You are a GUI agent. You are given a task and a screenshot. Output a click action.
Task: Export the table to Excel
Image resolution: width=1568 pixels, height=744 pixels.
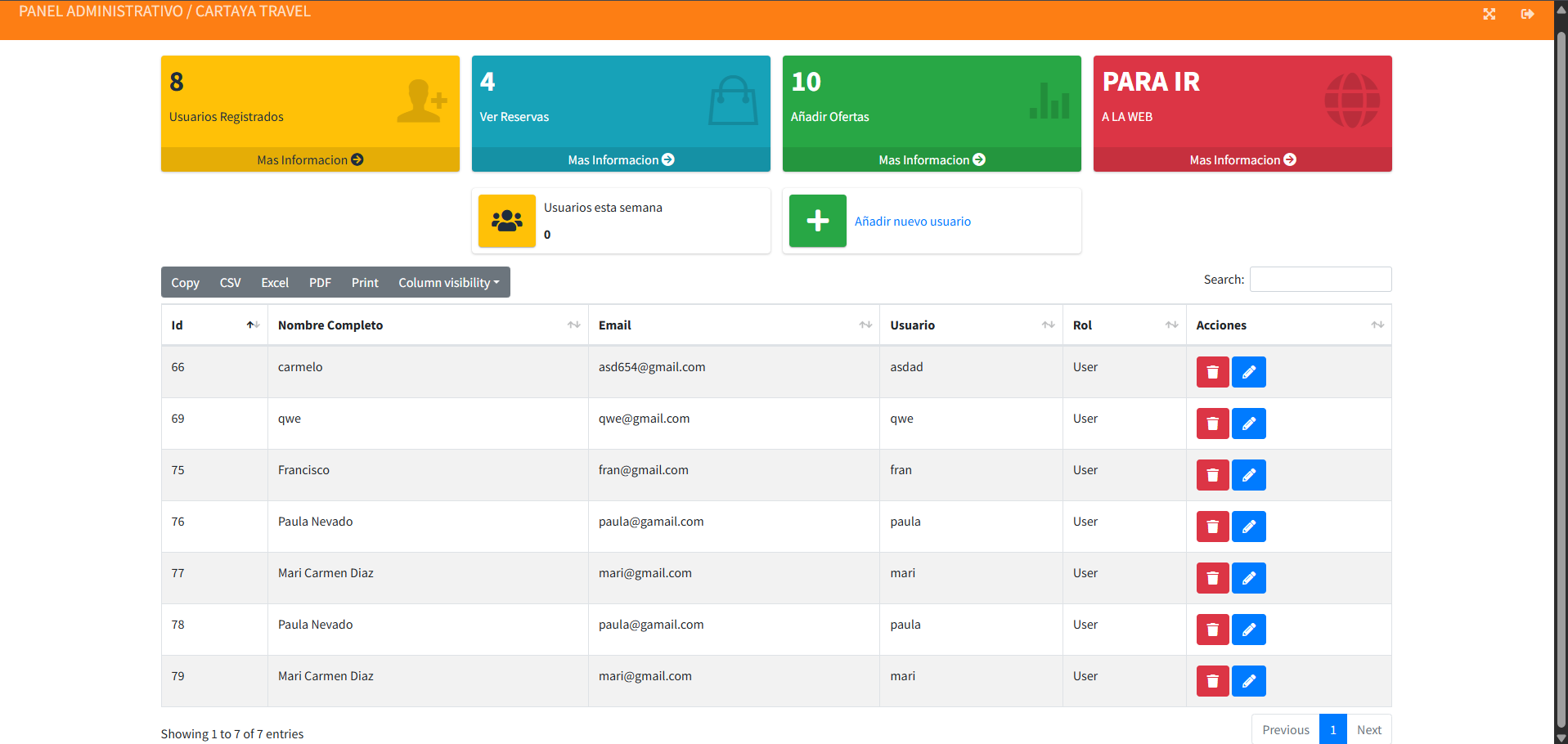[275, 283]
